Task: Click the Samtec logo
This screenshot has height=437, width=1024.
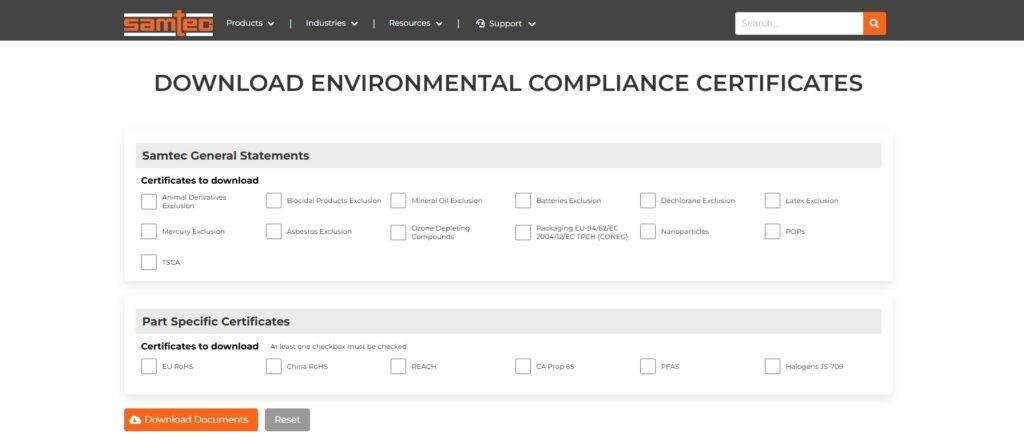Action: [168, 23]
